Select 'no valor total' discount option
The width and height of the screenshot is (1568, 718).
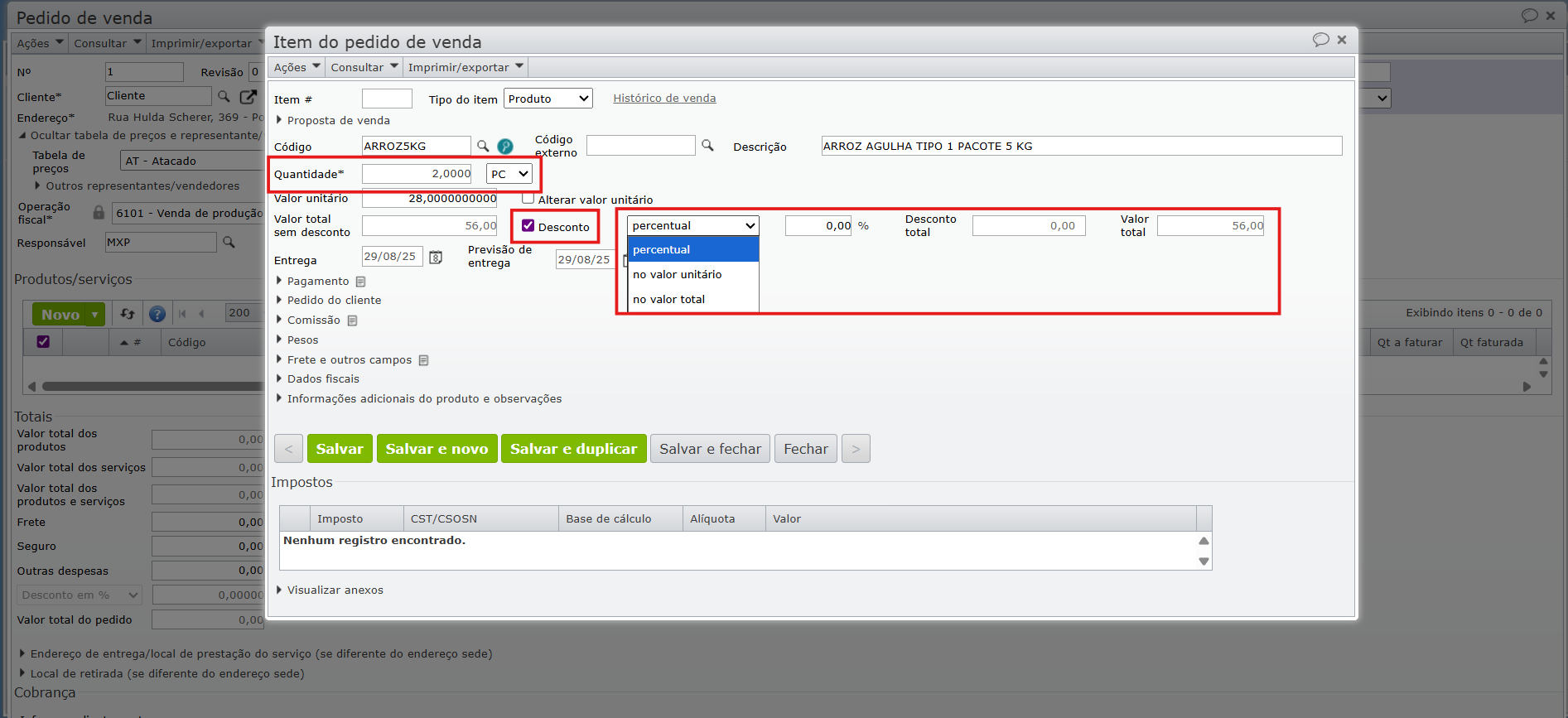click(693, 299)
